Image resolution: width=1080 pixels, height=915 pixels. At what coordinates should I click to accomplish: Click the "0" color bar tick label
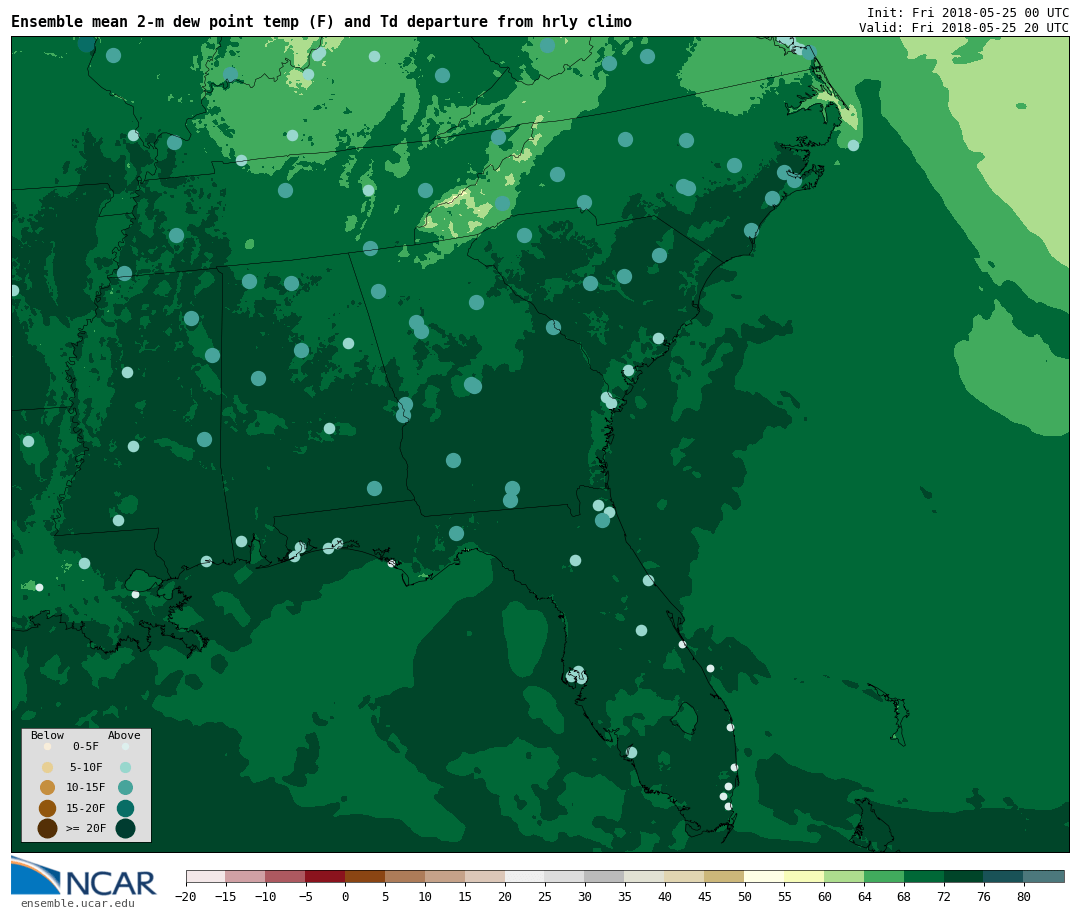pyautogui.click(x=345, y=896)
